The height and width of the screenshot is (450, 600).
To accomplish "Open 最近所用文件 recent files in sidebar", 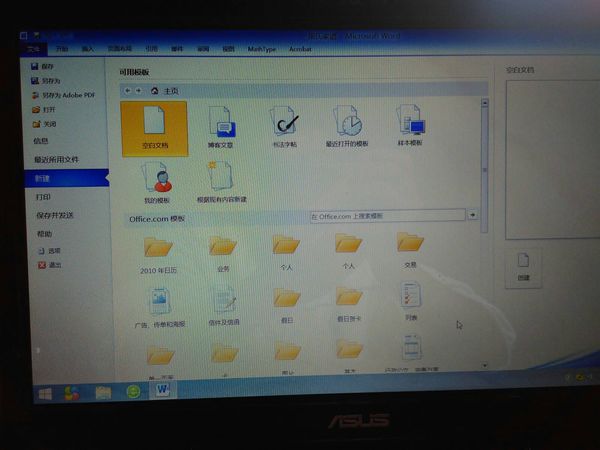I will (x=56, y=159).
